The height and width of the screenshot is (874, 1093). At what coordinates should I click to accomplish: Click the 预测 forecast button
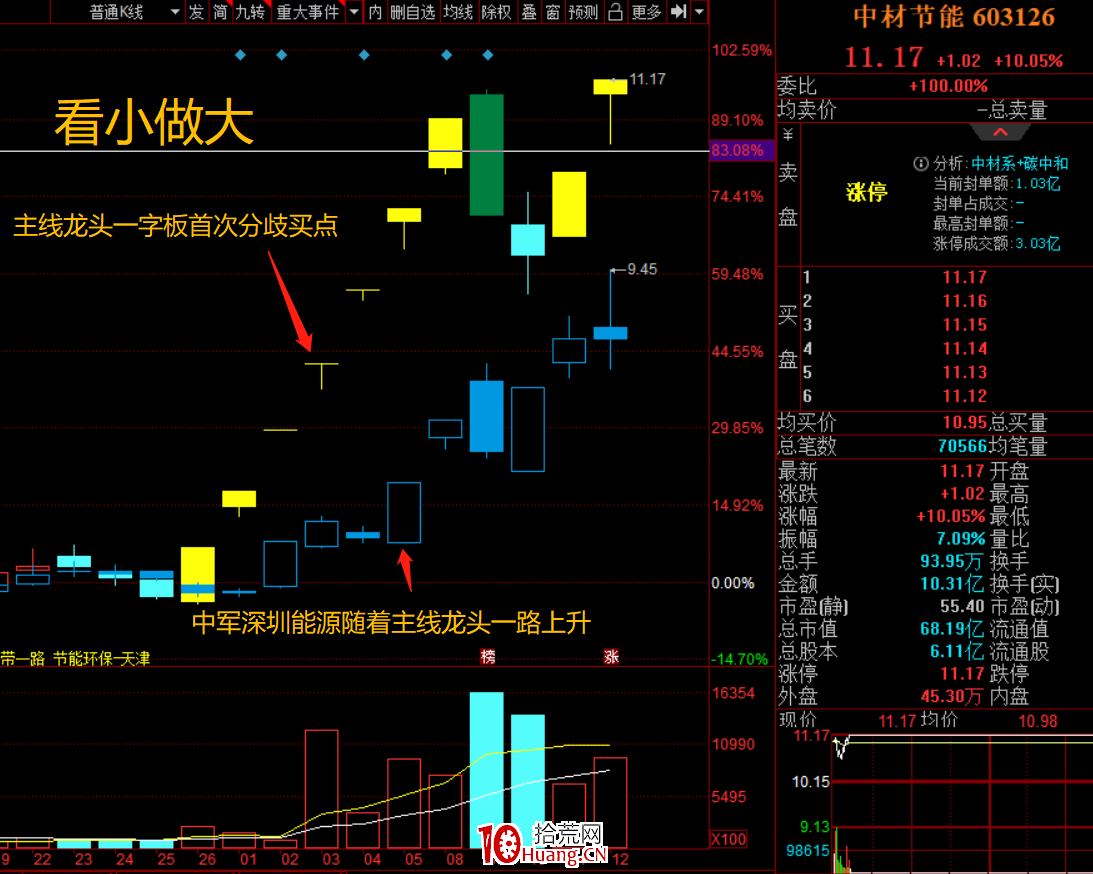coord(583,13)
